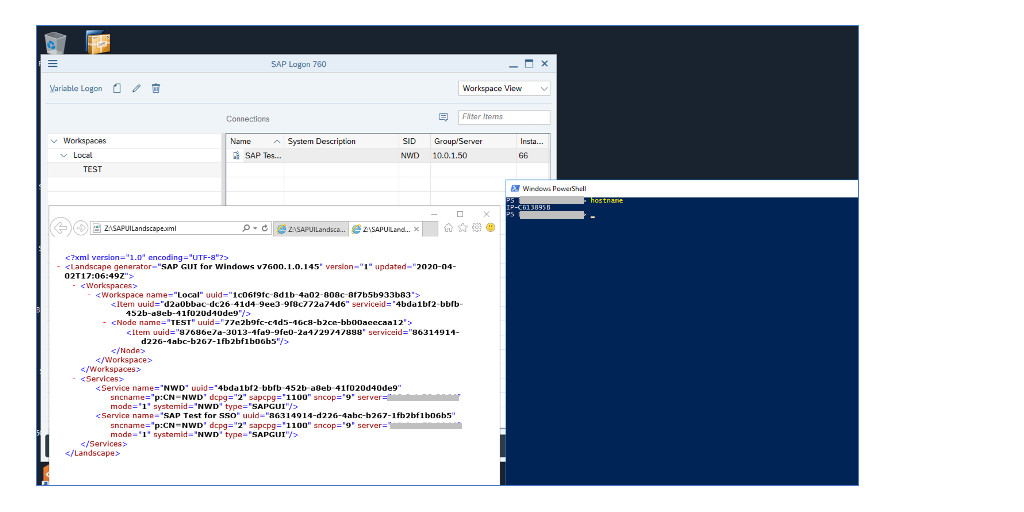Sort by System Description column header
This screenshot has width=1024, height=512.
pyautogui.click(x=342, y=141)
